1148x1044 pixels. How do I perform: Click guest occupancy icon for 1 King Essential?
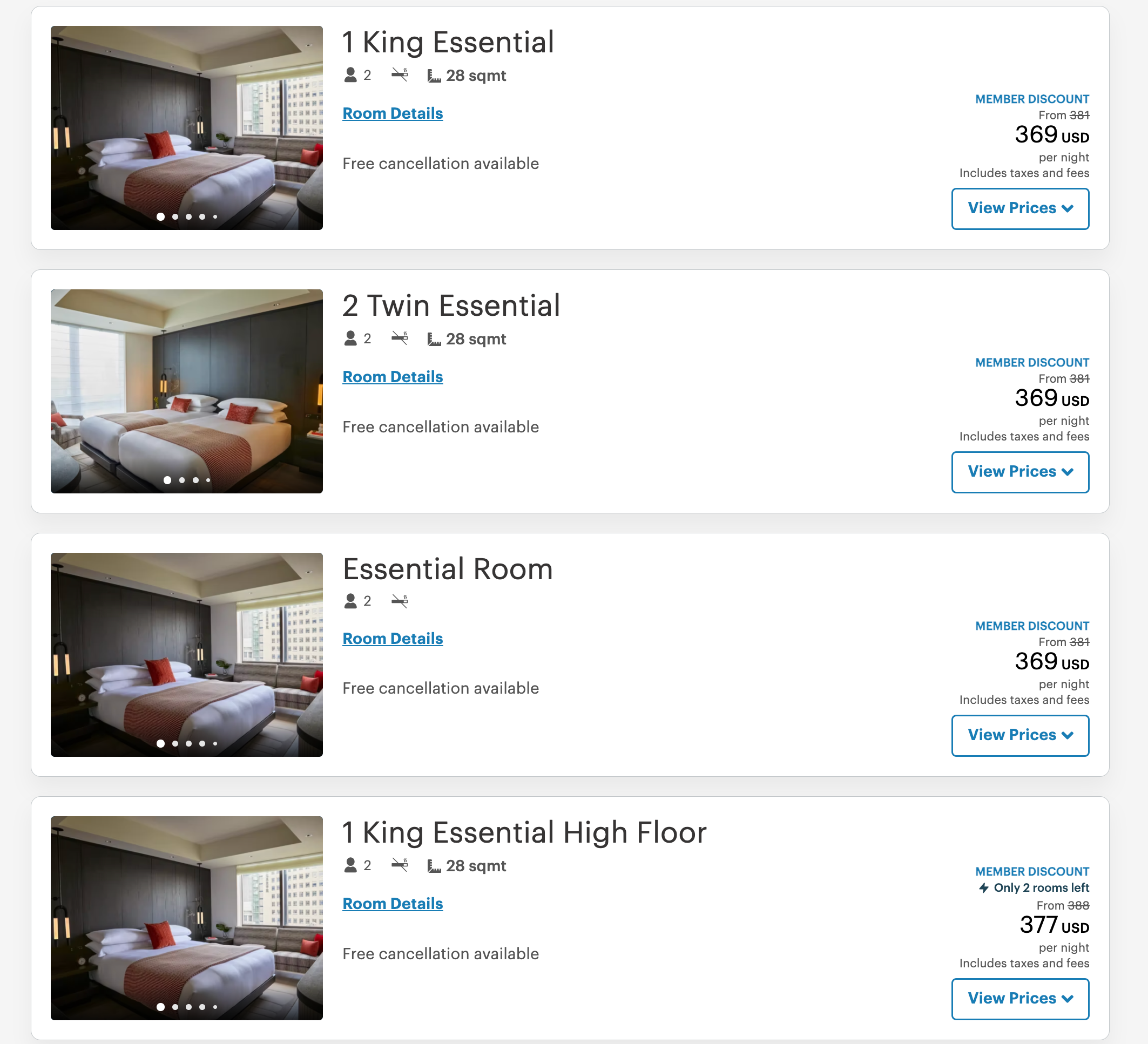coord(350,75)
